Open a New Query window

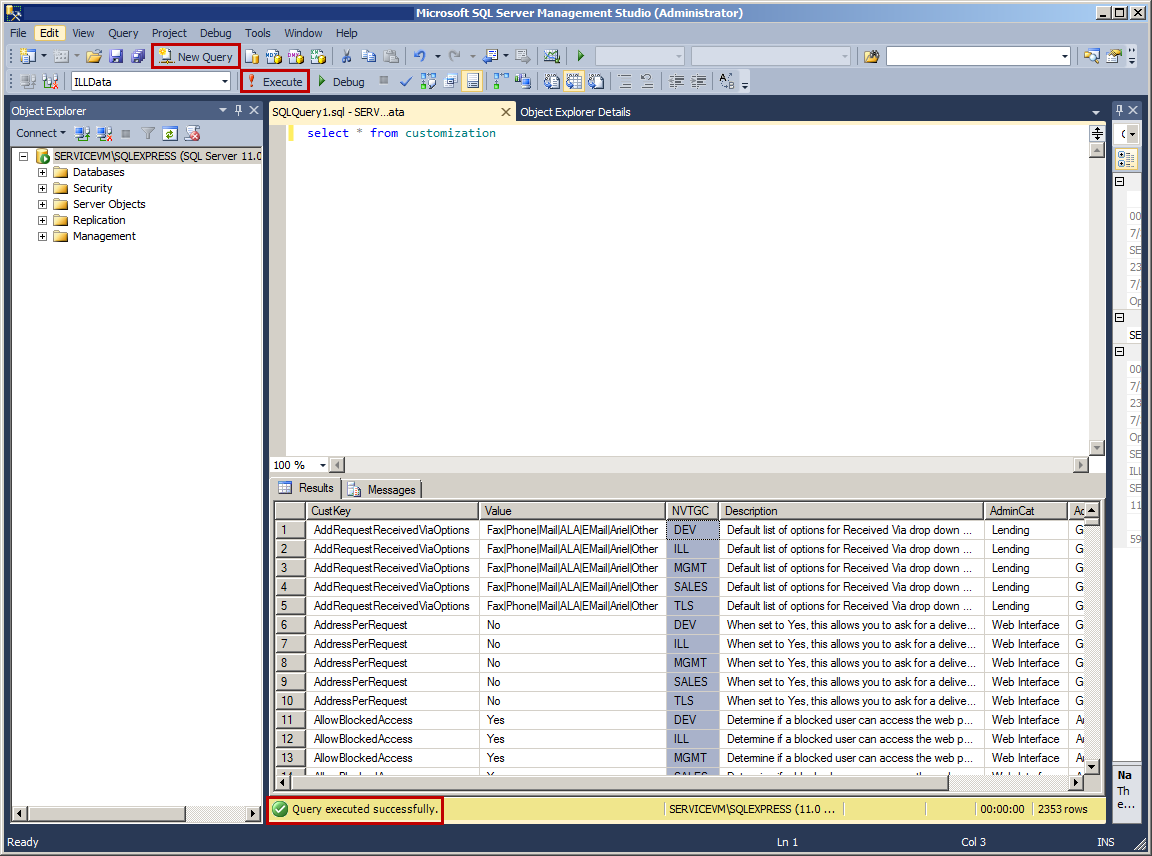[x=196, y=56]
